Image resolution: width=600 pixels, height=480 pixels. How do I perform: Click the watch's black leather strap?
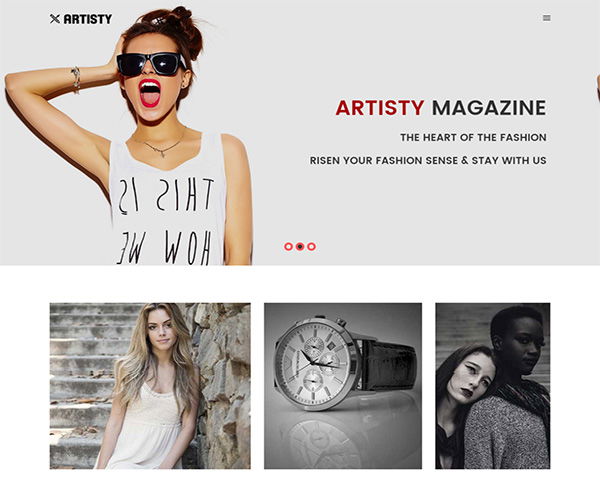(x=388, y=366)
